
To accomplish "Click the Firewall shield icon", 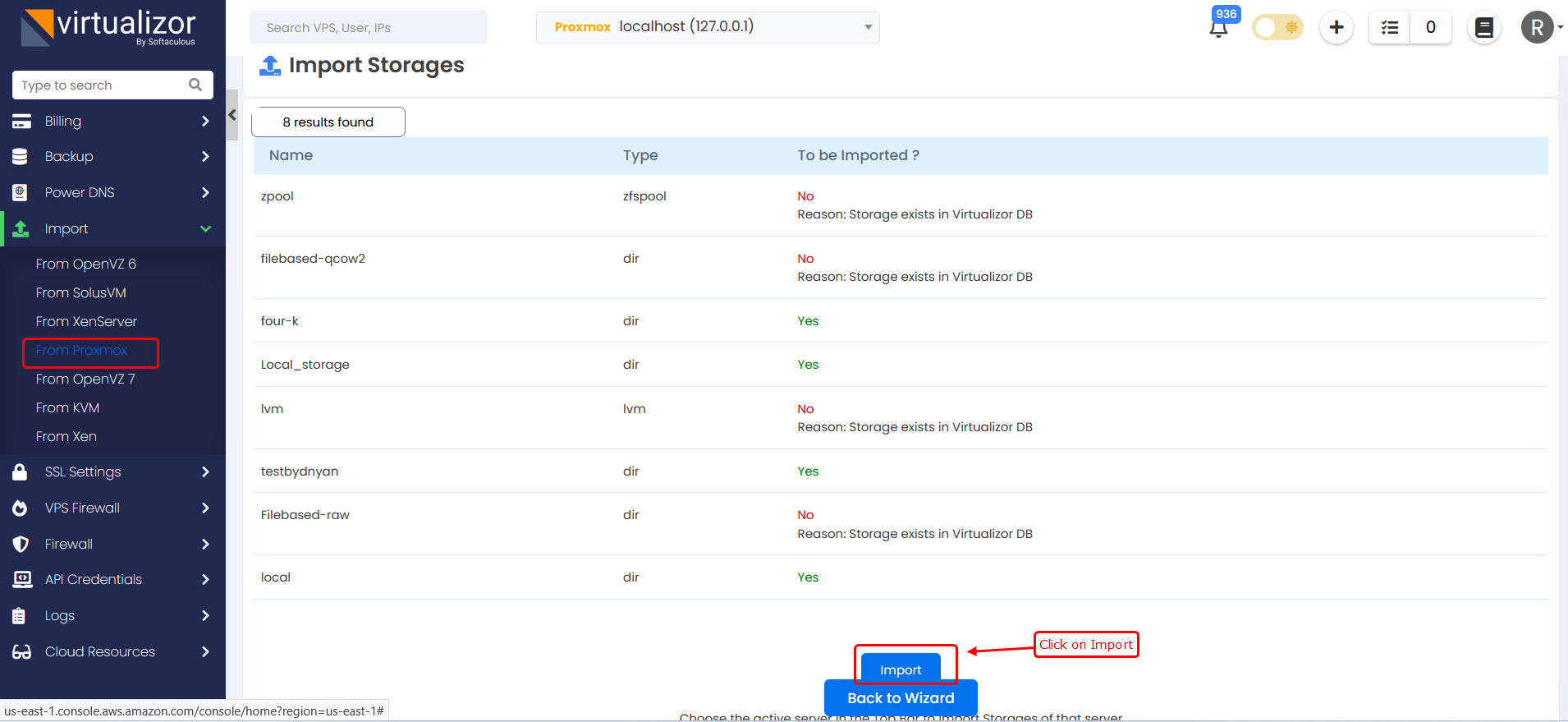I will (x=21, y=544).
